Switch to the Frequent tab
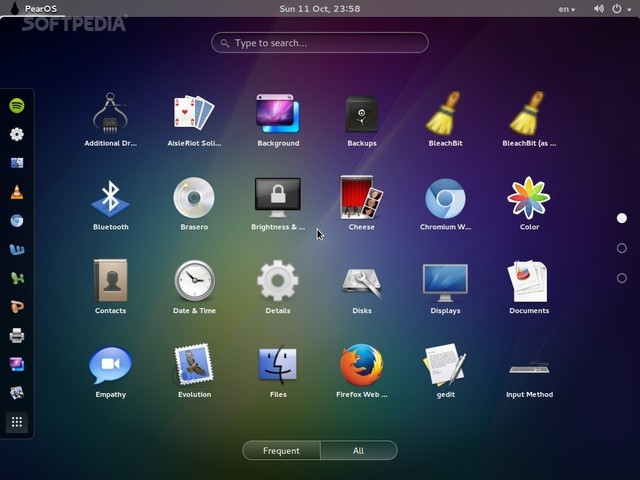Image resolution: width=640 pixels, height=480 pixels. point(281,451)
